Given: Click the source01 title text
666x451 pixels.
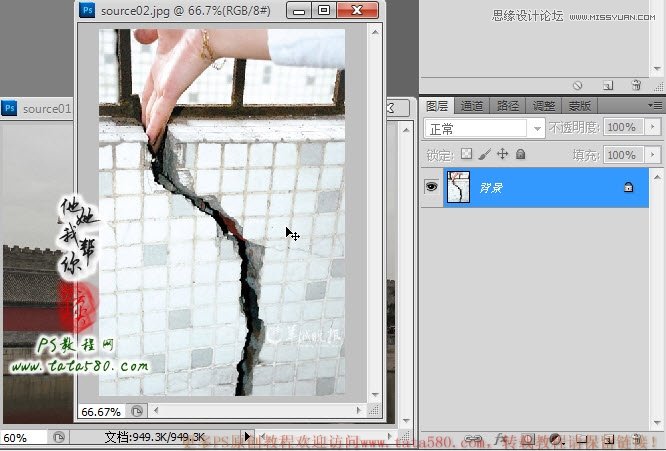Looking at the screenshot, I should click(x=47, y=109).
